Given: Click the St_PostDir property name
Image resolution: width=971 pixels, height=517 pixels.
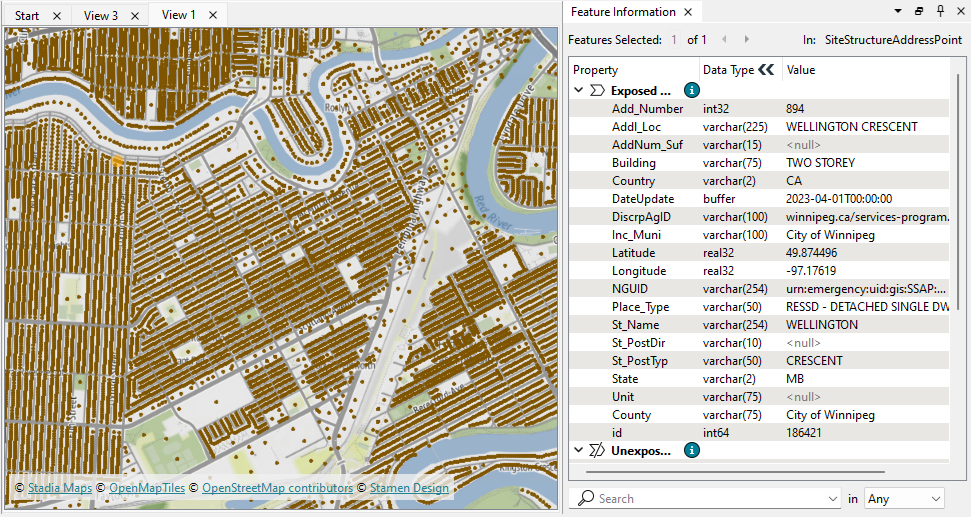Looking at the screenshot, I should pyautogui.click(x=638, y=342).
